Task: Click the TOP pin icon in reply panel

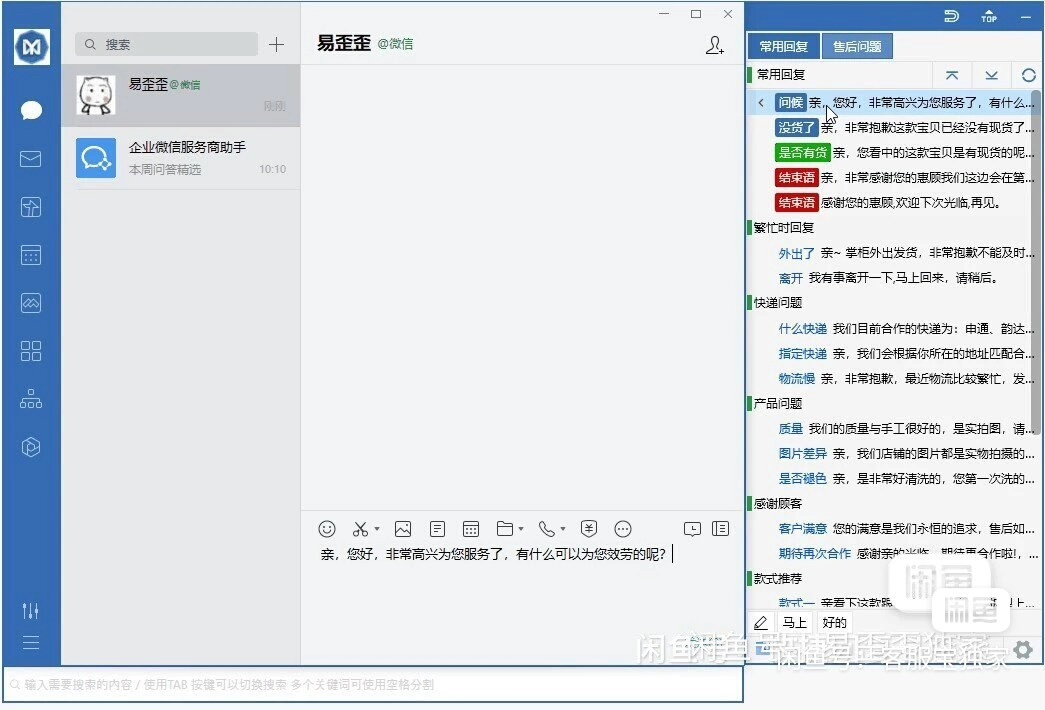Action: click(989, 16)
